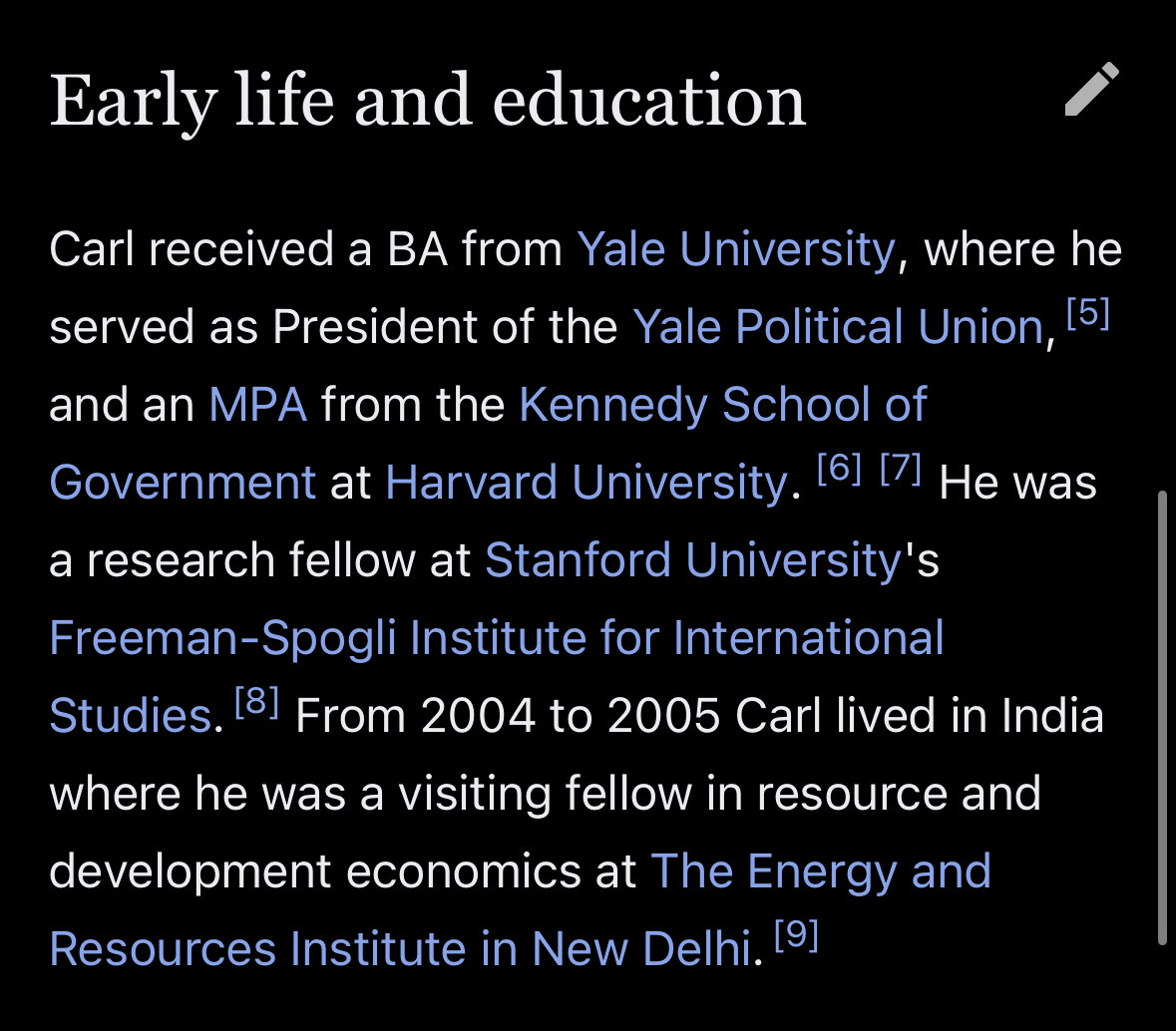Jump to citation footnote 5
The width and height of the screenshot is (1176, 1031).
point(1087,315)
